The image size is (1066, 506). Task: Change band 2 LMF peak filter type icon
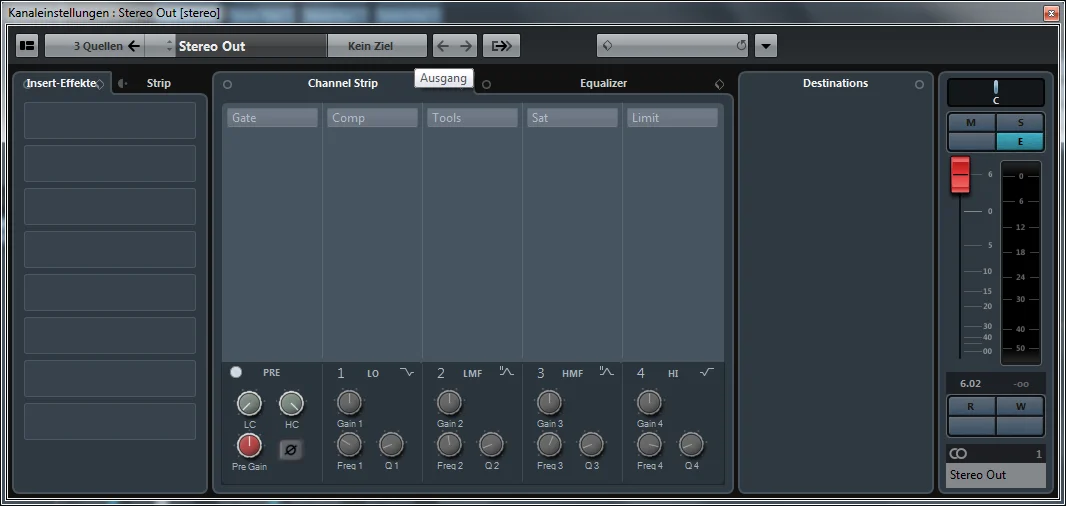(x=507, y=372)
